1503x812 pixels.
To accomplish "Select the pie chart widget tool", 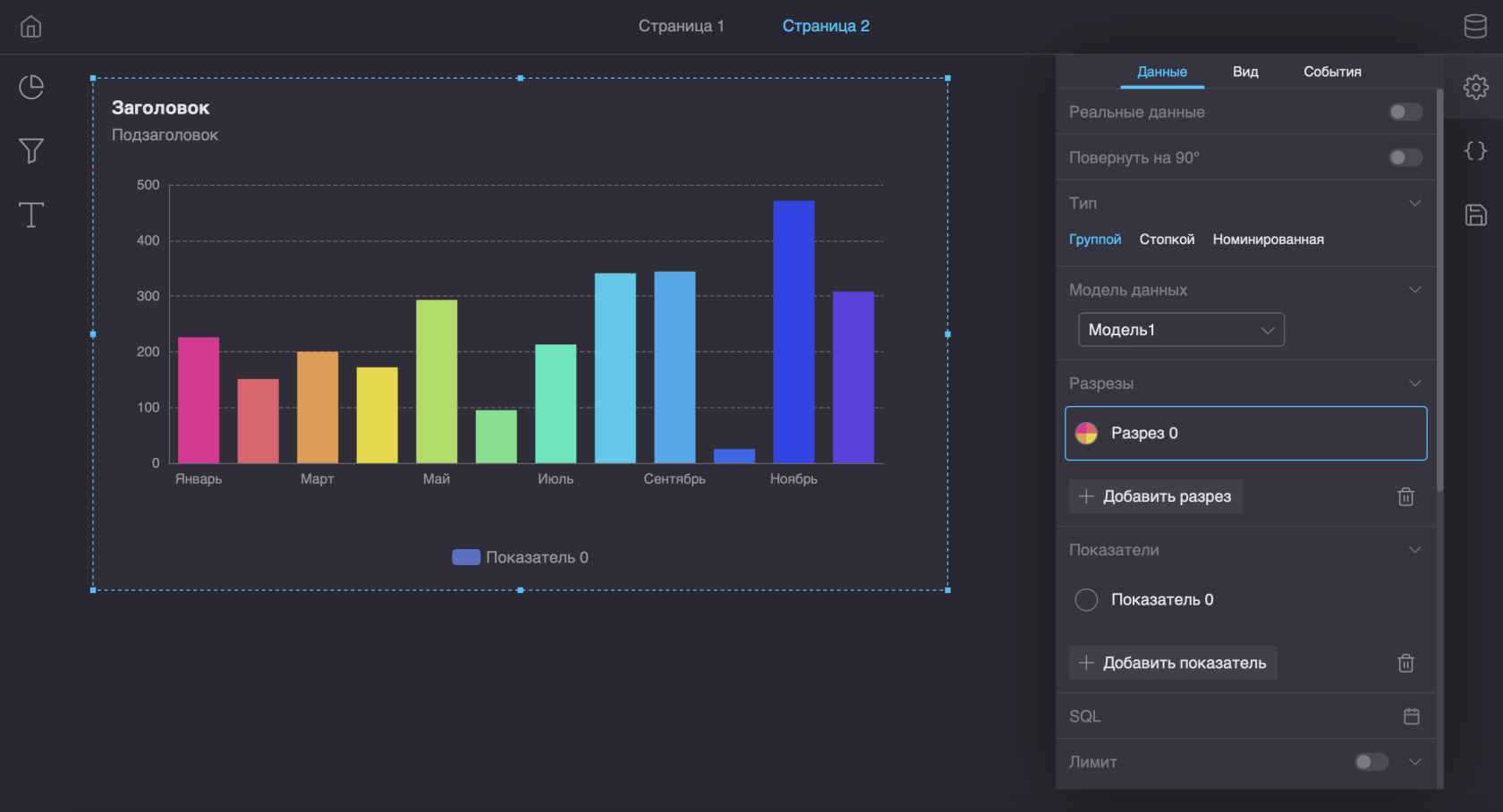I will [31, 87].
